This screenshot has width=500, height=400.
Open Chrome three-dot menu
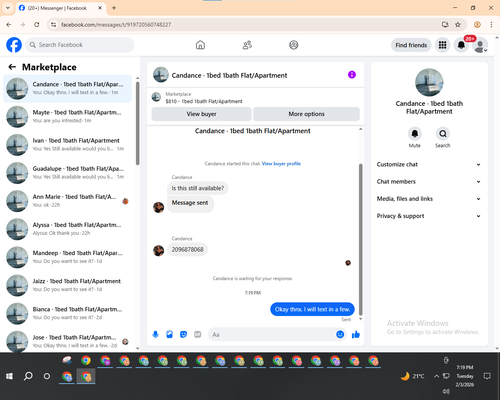(x=491, y=25)
